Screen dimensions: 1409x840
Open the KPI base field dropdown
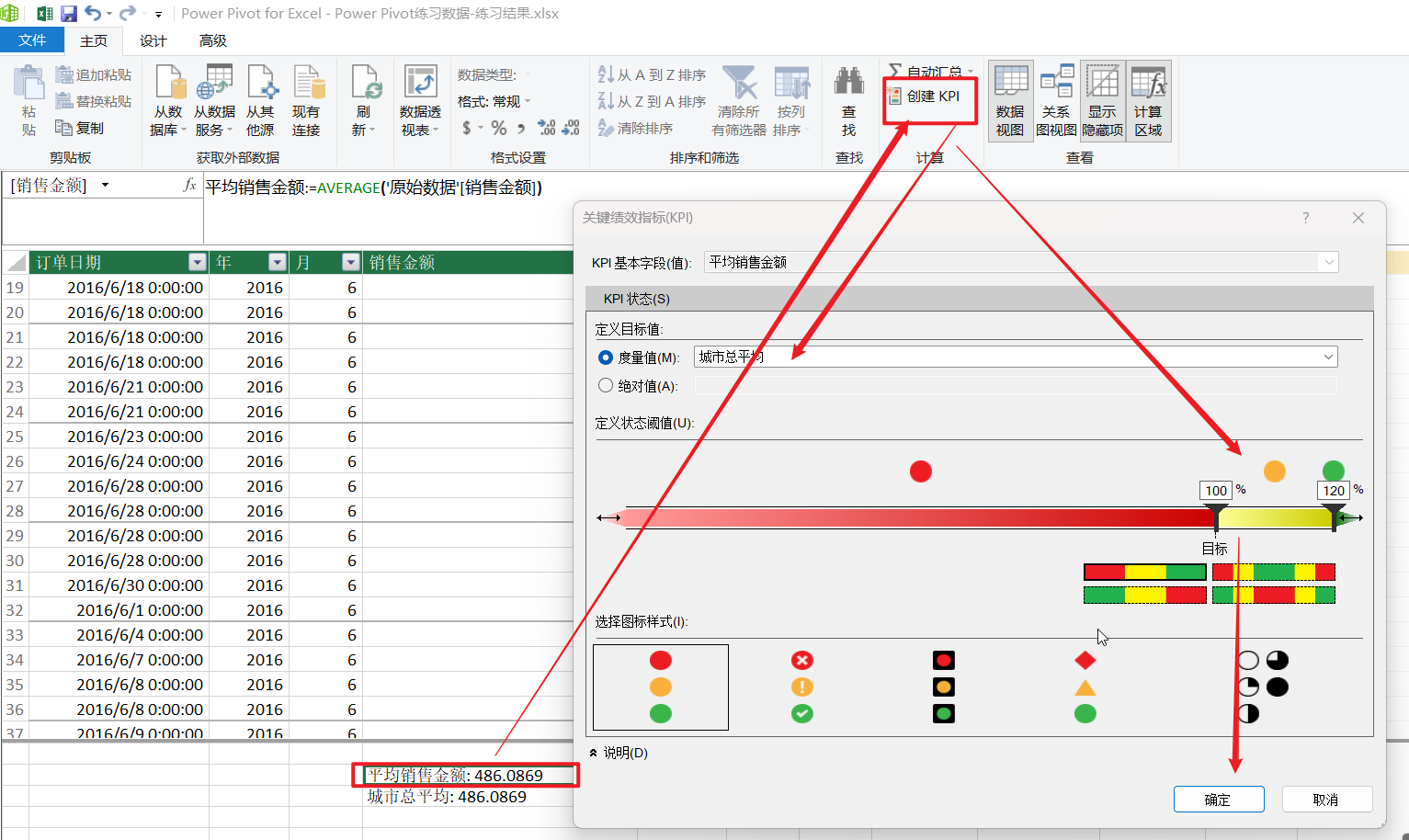click(1329, 262)
